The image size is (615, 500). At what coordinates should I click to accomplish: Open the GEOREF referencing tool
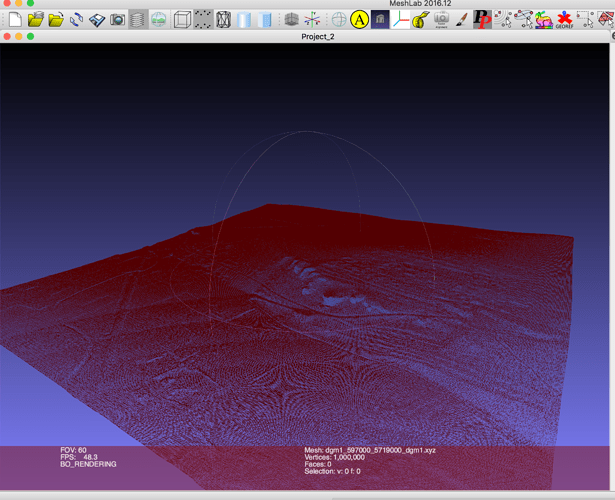565,19
